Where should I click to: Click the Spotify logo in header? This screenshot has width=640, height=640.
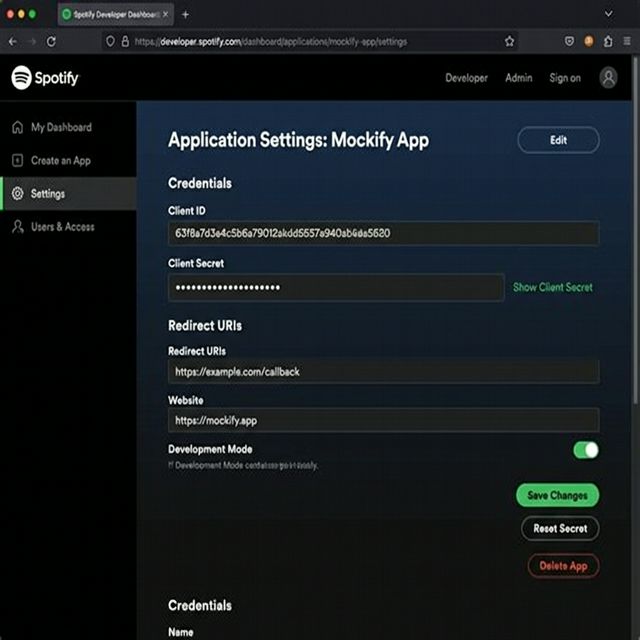pos(44,78)
